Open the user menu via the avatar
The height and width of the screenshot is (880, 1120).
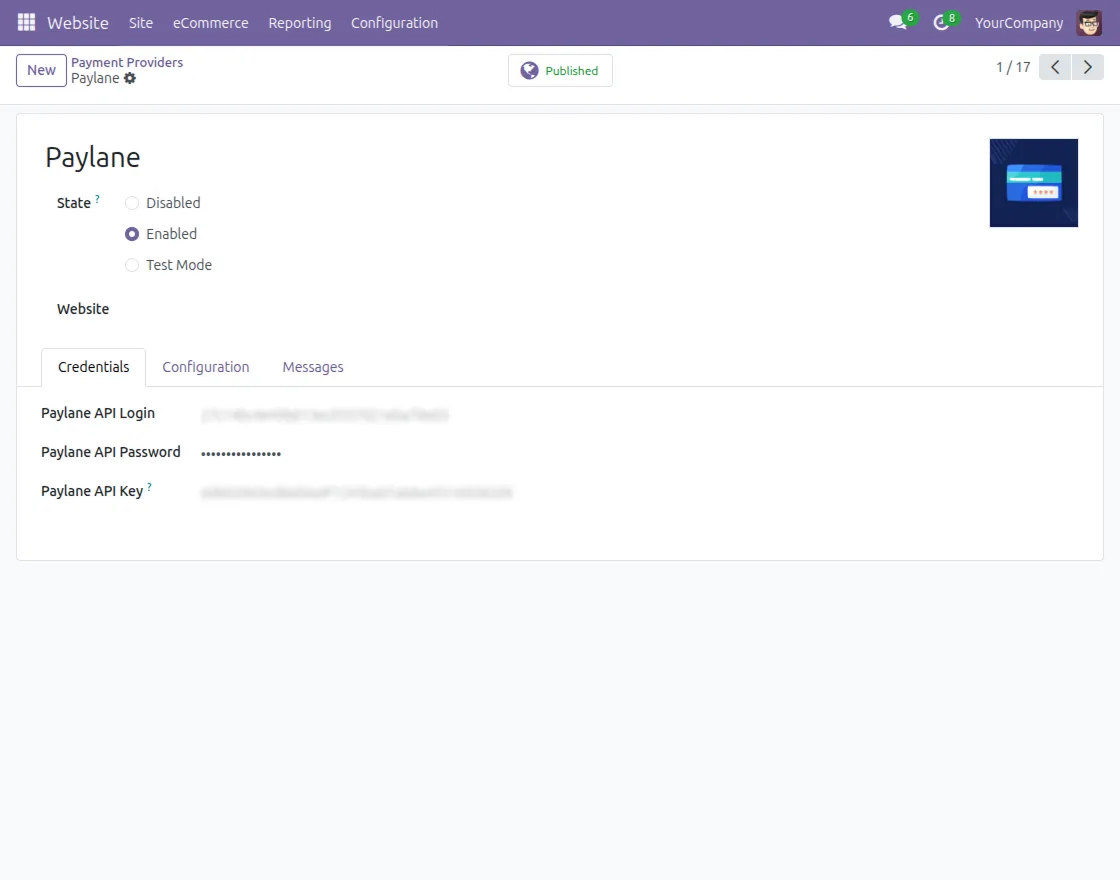tap(1089, 22)
